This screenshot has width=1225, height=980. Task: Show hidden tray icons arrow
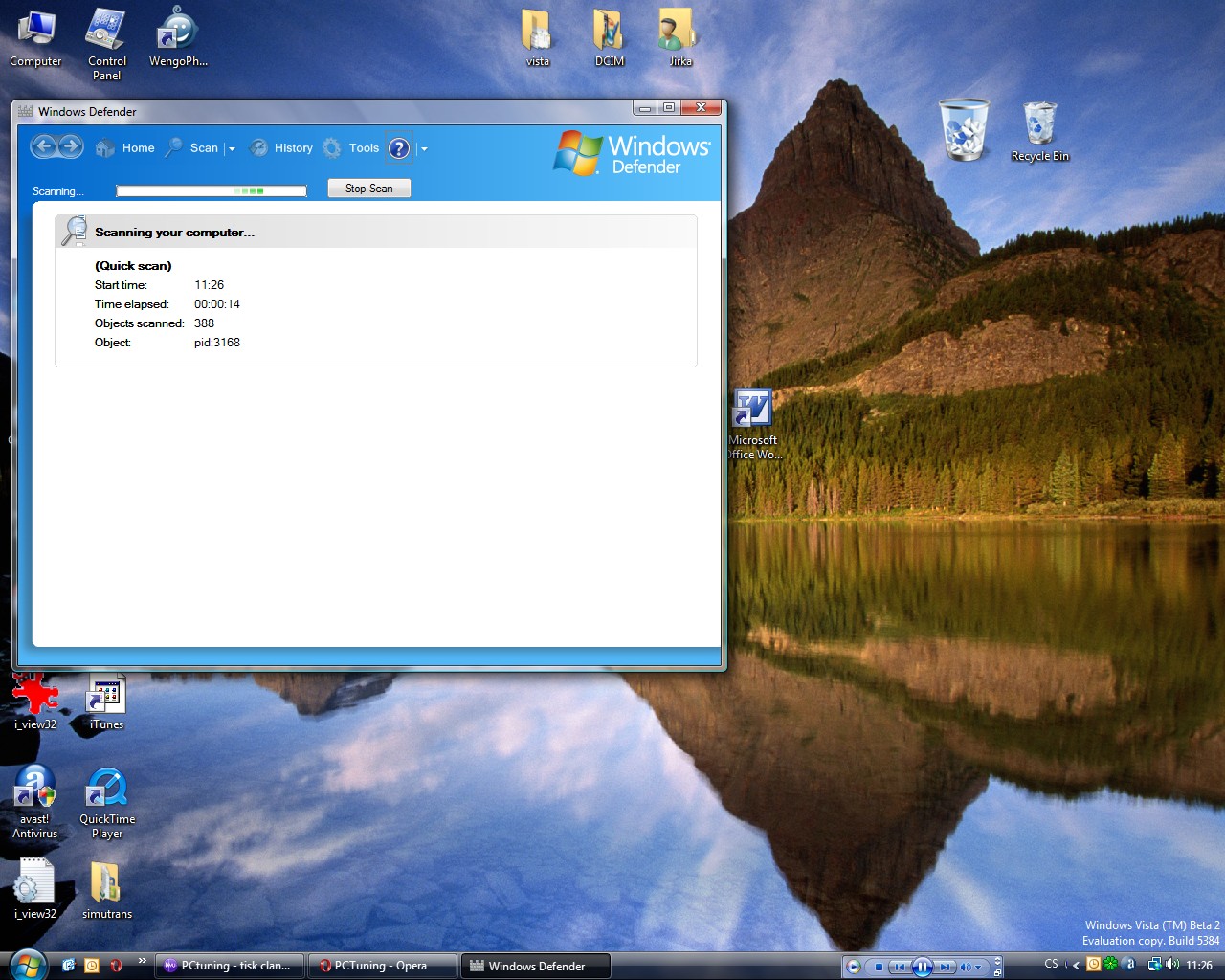click(x=1077, y=966)
